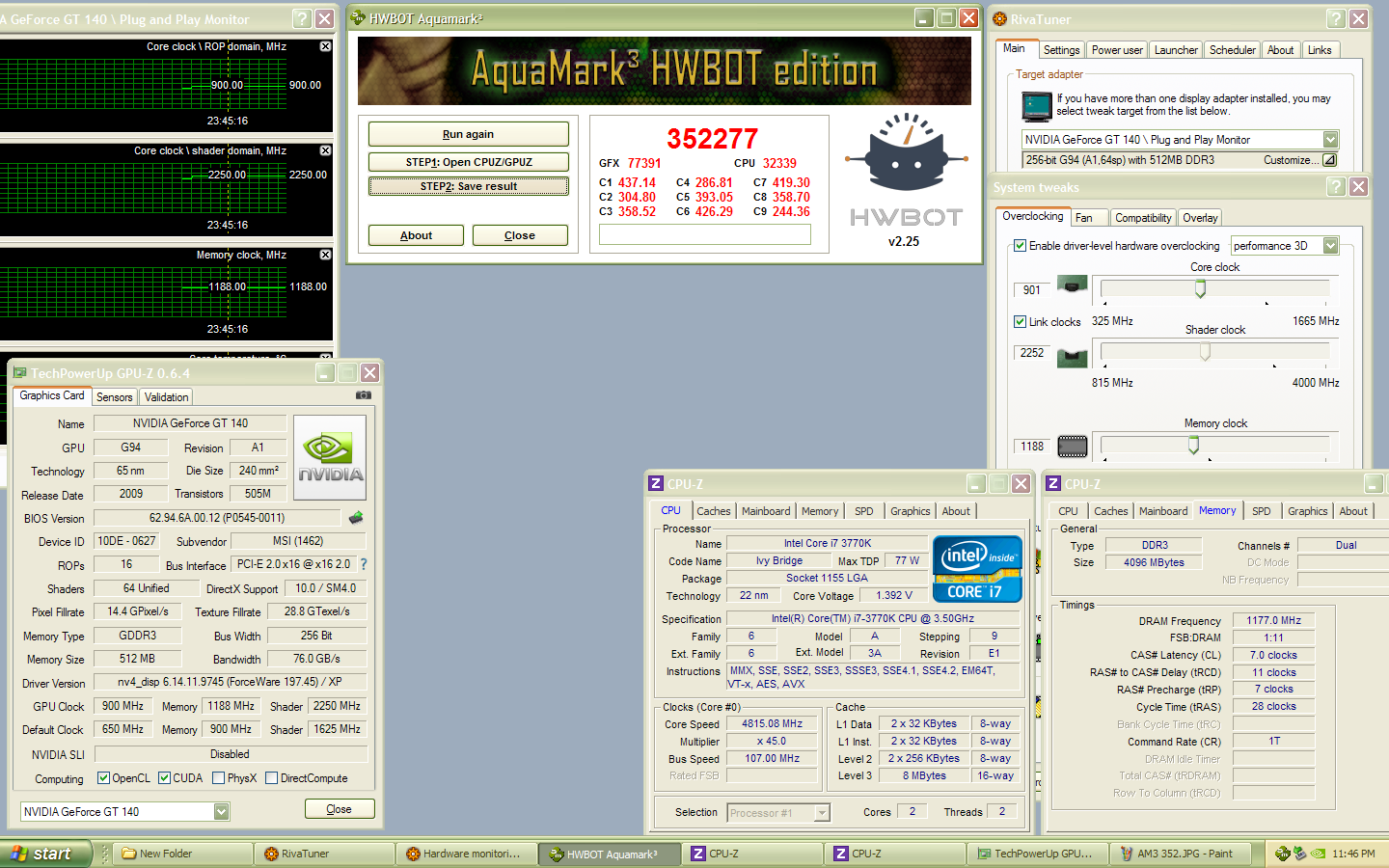Open New Folder from the taskbar
Image resolution: width=1389 pixels, height=868 pixels.
pyautogui.click(x=183, y=854)
